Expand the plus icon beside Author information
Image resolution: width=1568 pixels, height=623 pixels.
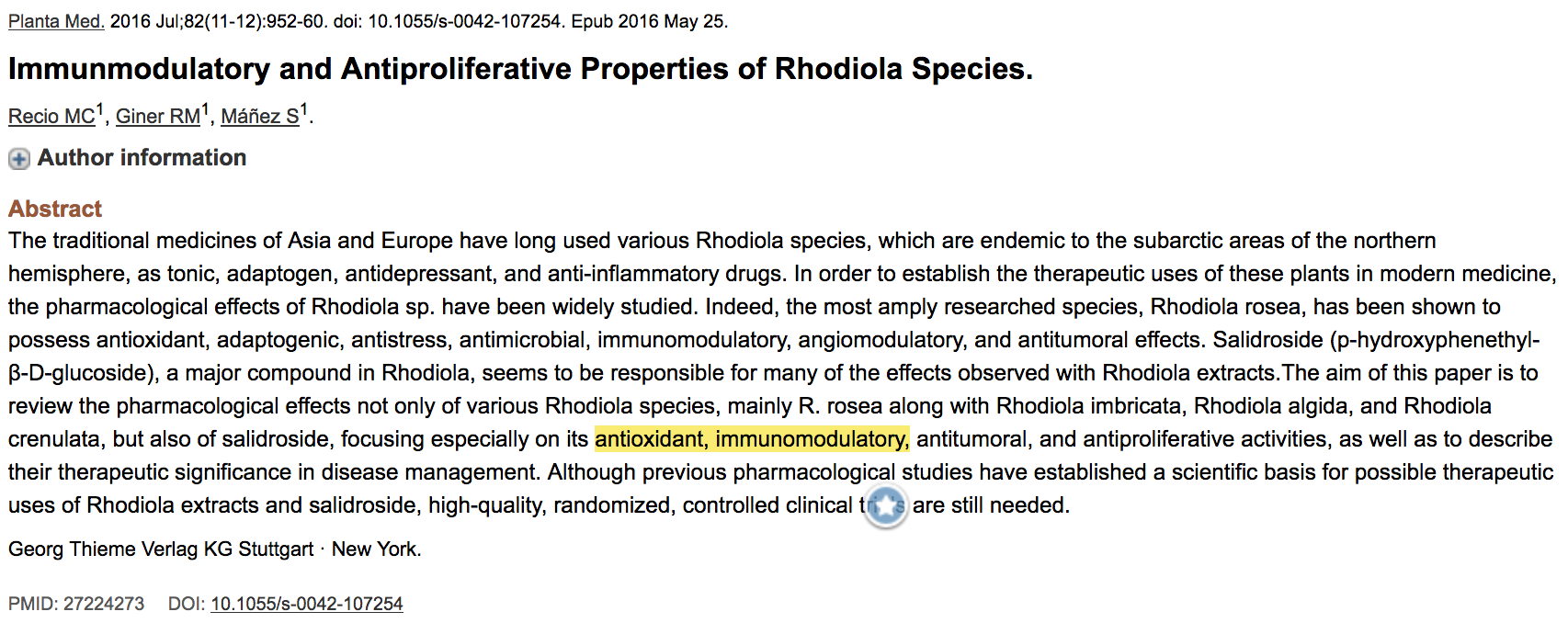[18, 159]
